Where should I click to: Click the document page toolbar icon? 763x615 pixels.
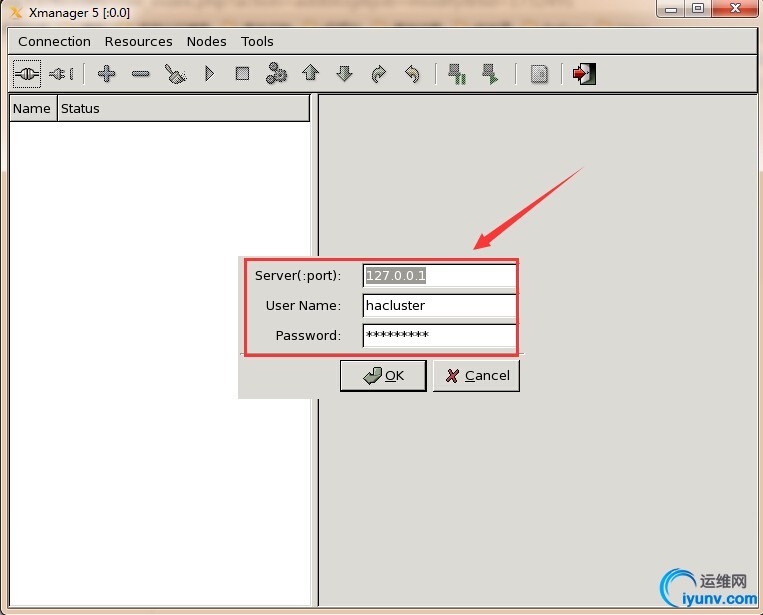pyautogui.click(x=539, y=74)
